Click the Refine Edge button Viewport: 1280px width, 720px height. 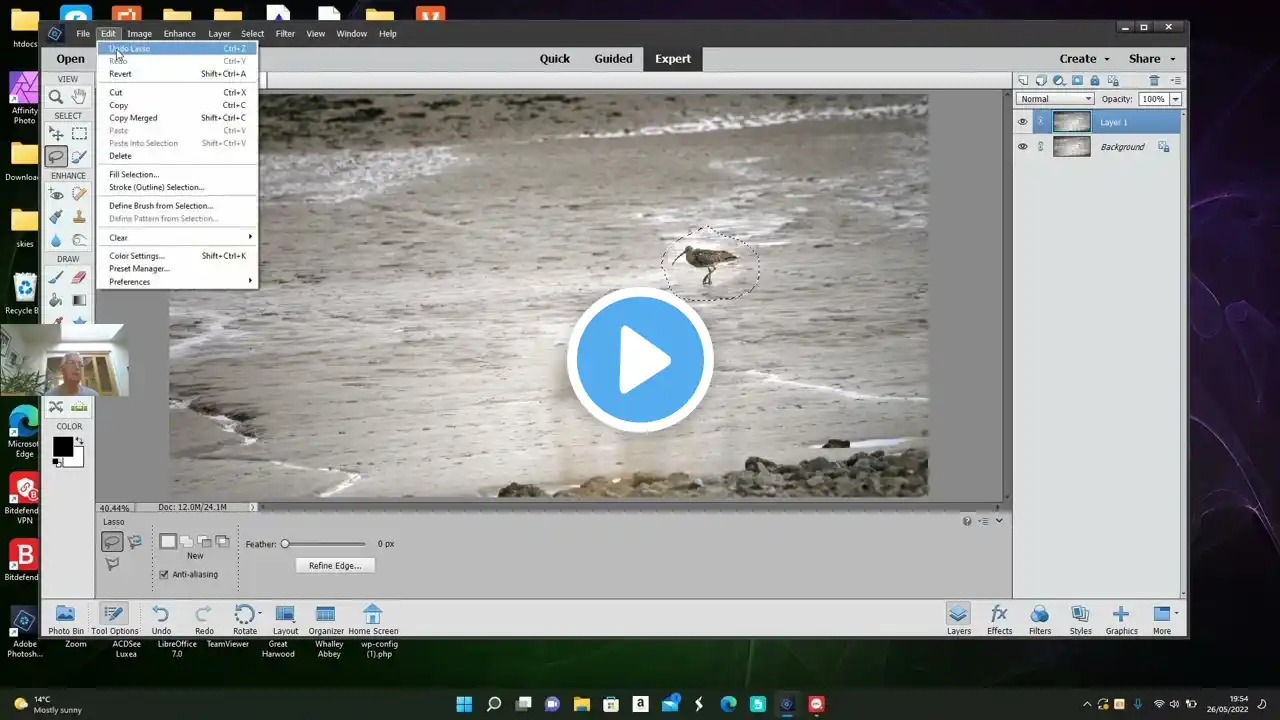point(335,566)
